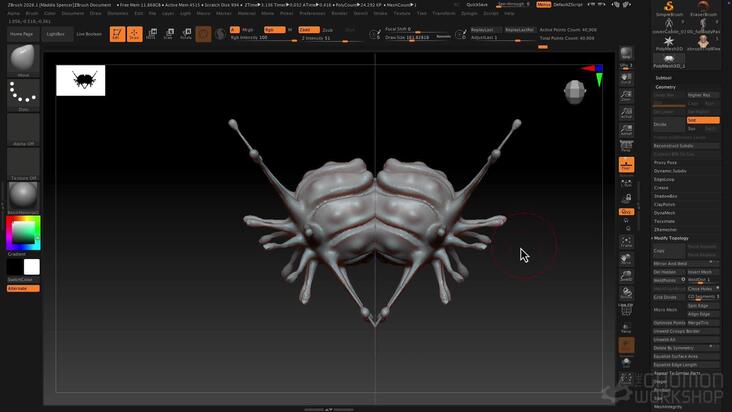Click the QuickSave button
The height and width of the screenshot is (412, 732).
(x=477, y=5)
